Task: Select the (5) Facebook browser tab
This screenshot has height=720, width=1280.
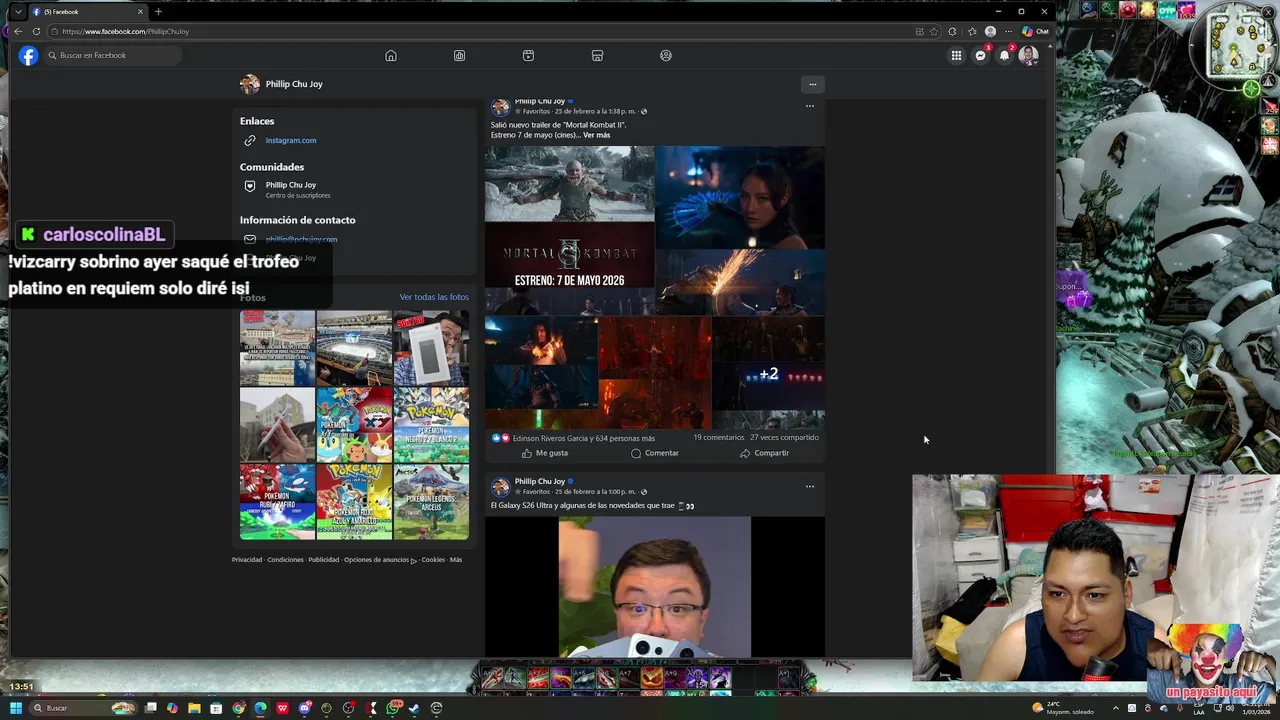Action: click(x=86, y=11)
